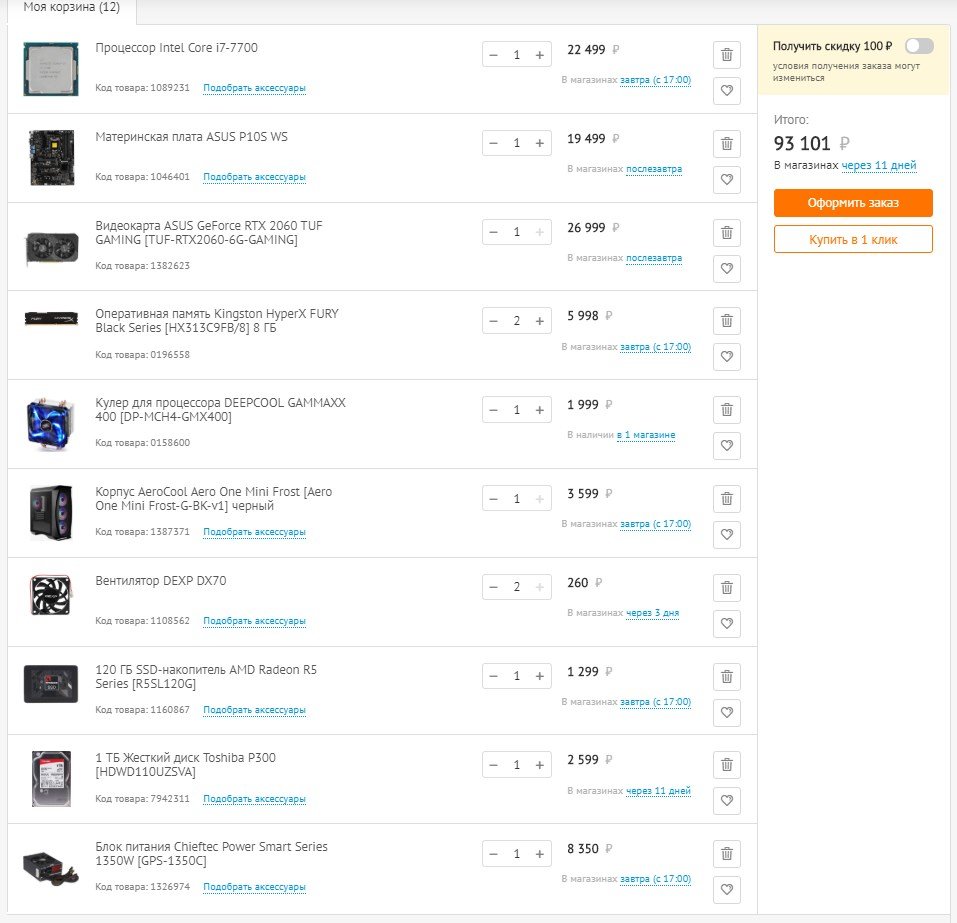Decrease quantity of ASUS RTX 2060 video card
The height and width of the screenshot is (923, 957).
[x=494, y=232]
